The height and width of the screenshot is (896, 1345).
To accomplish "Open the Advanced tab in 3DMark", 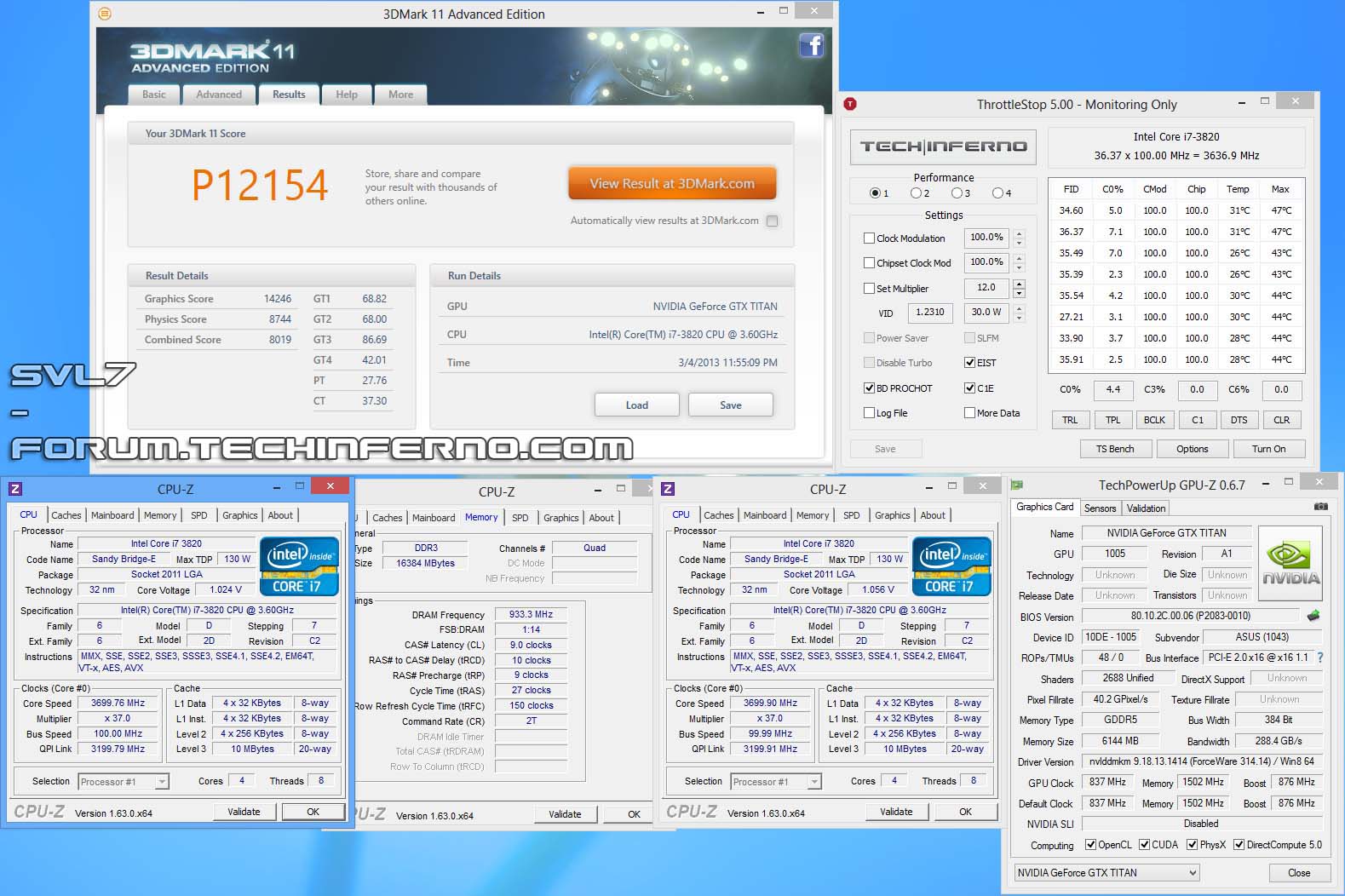I will tap(219, 95).
